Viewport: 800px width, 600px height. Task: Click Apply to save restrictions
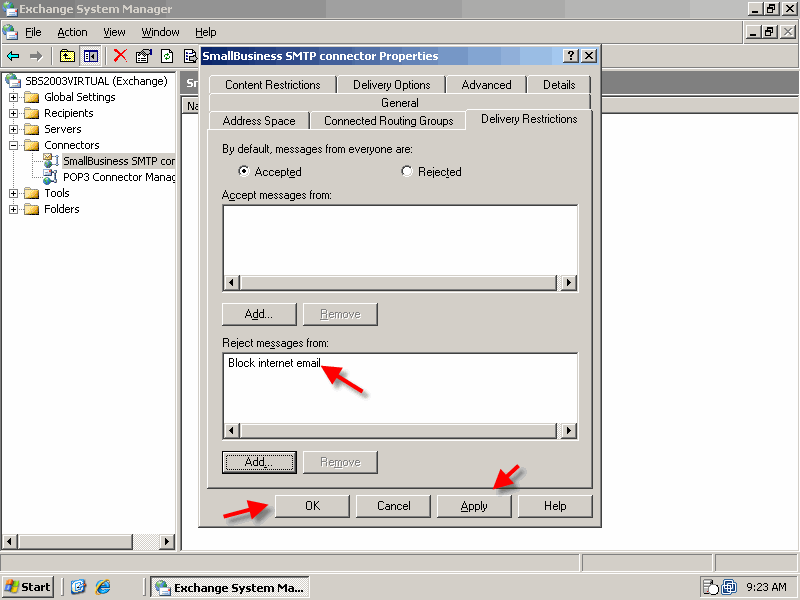474,506
